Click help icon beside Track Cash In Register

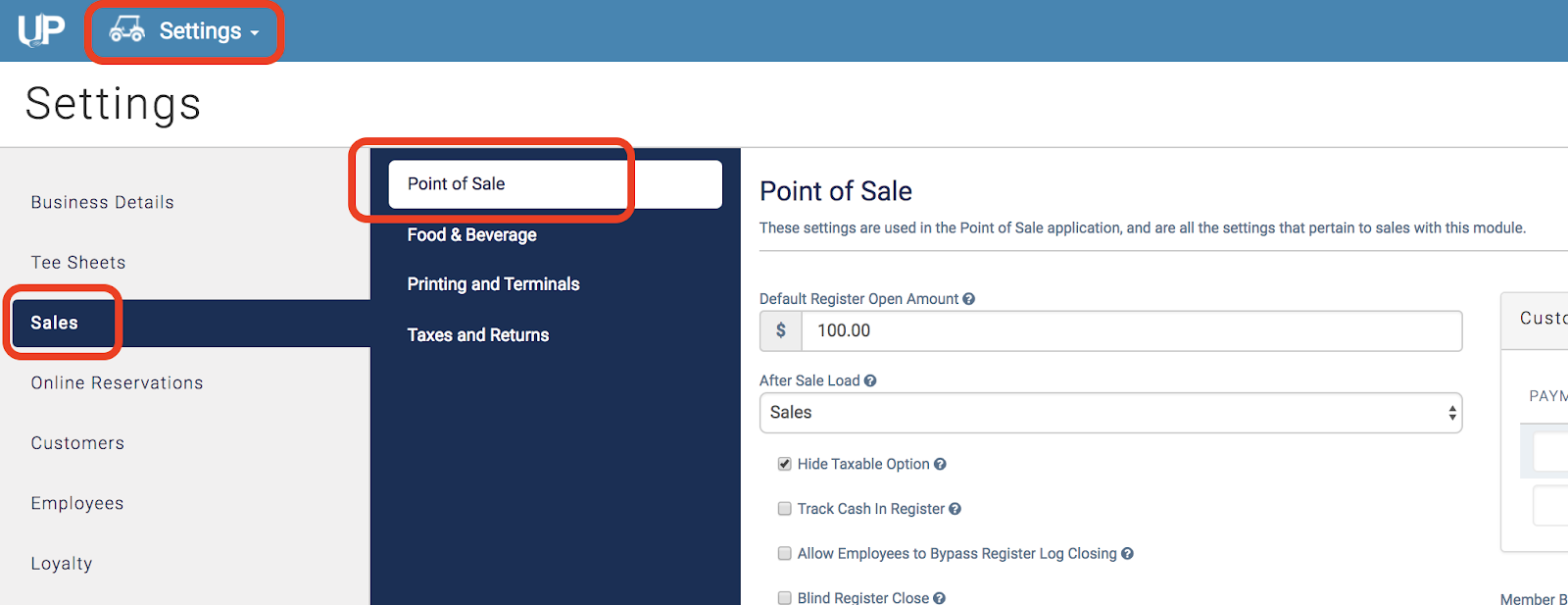coord(955,509)
